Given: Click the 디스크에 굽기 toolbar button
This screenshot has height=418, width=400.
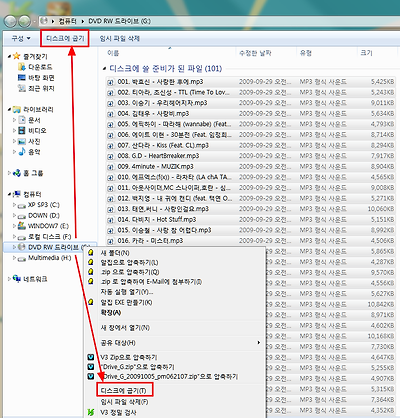Looking at the screenshot, I should click(x=65, y=38).
